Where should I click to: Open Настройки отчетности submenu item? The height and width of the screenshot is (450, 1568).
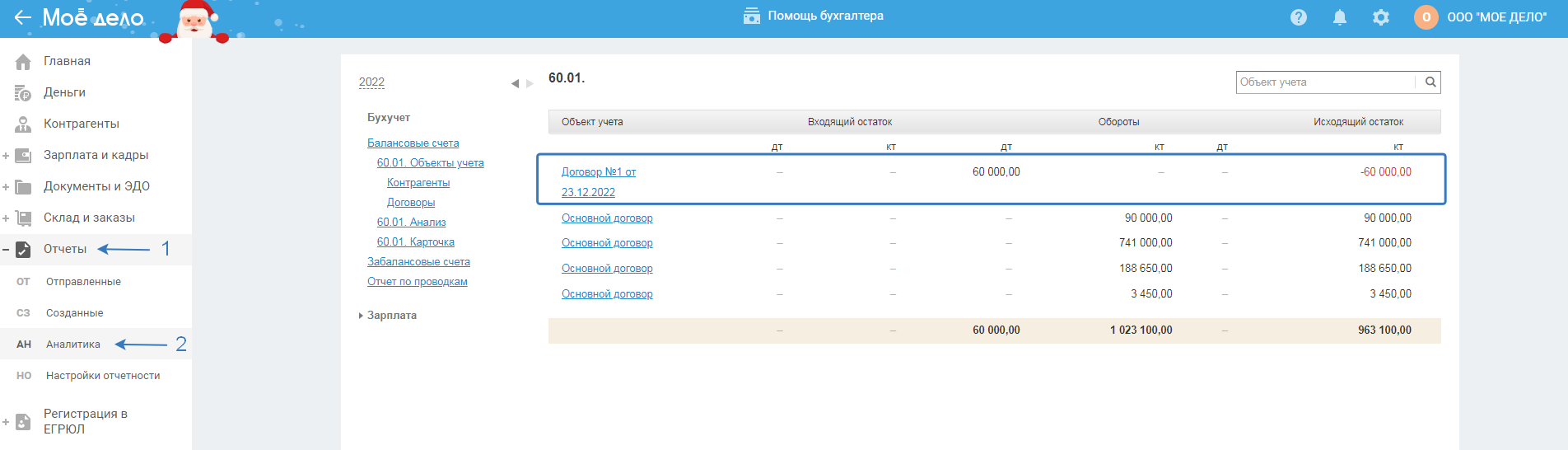[103, 376]
